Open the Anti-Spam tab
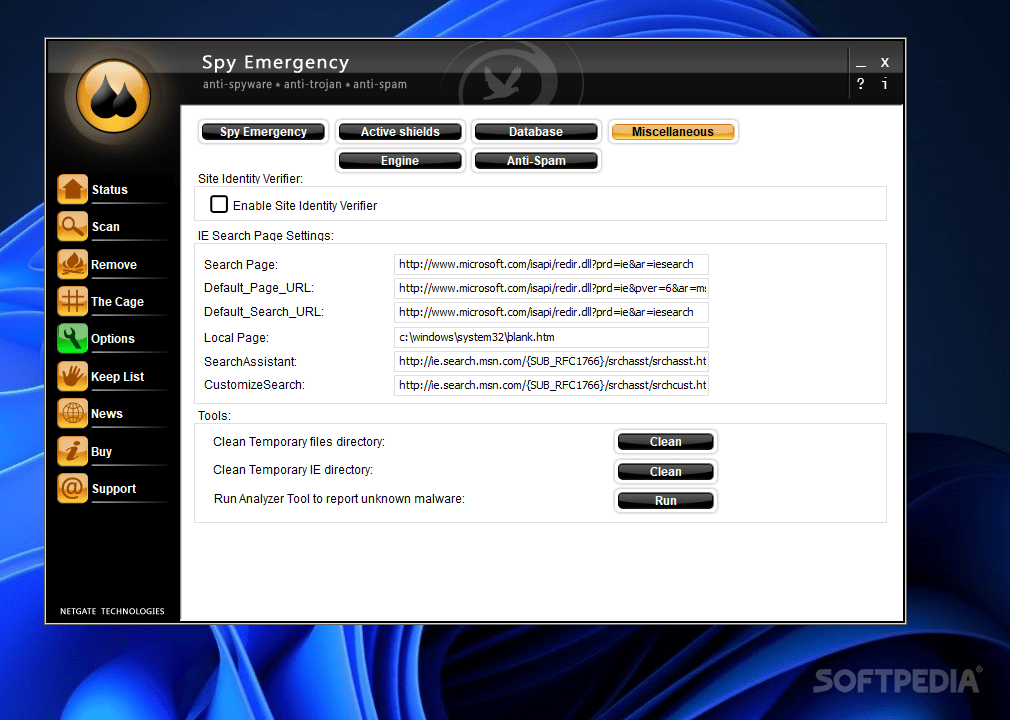Viewport: 1010px width, 720px height. (536, 160)
